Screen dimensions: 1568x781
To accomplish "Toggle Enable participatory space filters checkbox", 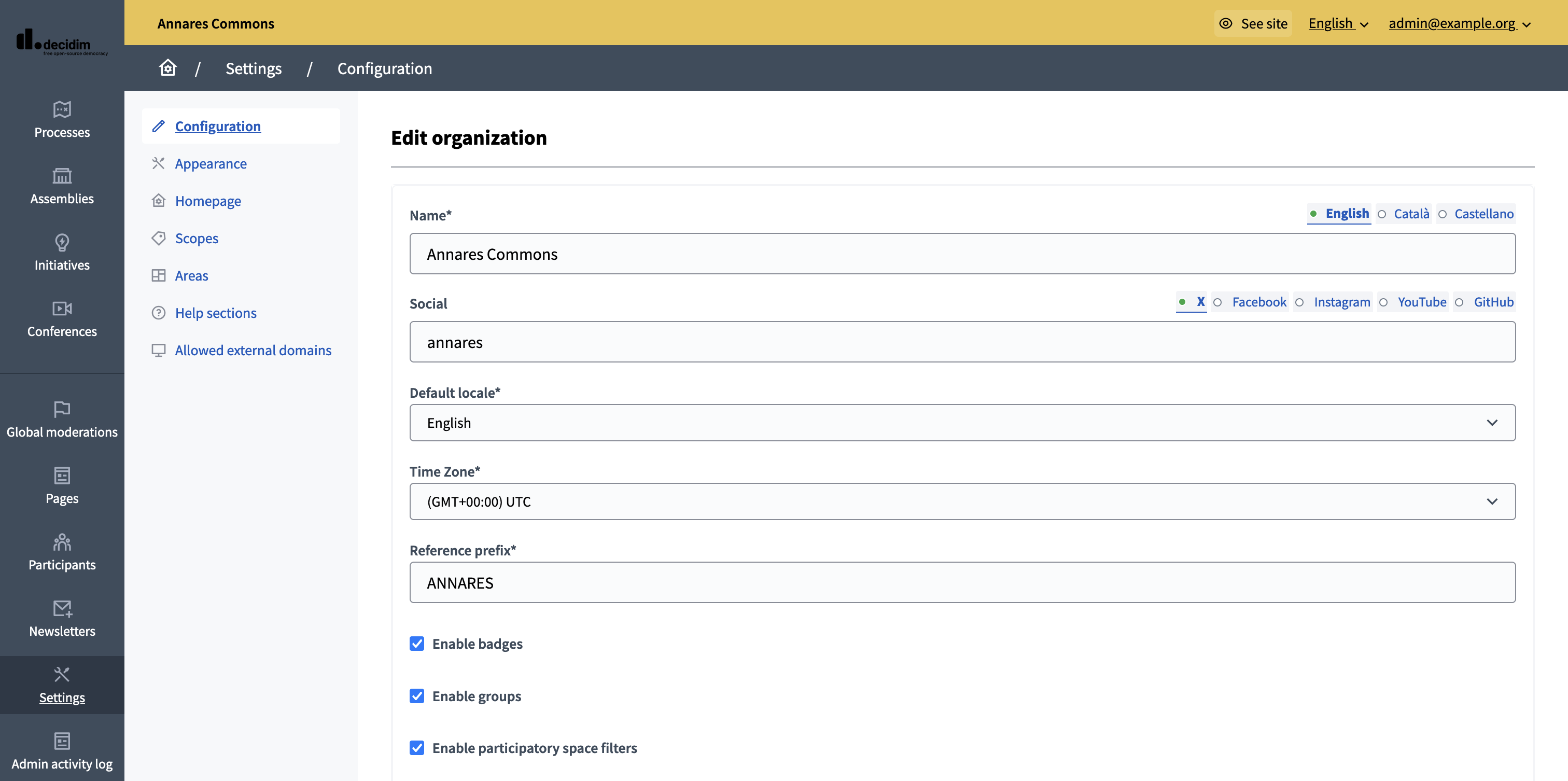I will [417, 747].
